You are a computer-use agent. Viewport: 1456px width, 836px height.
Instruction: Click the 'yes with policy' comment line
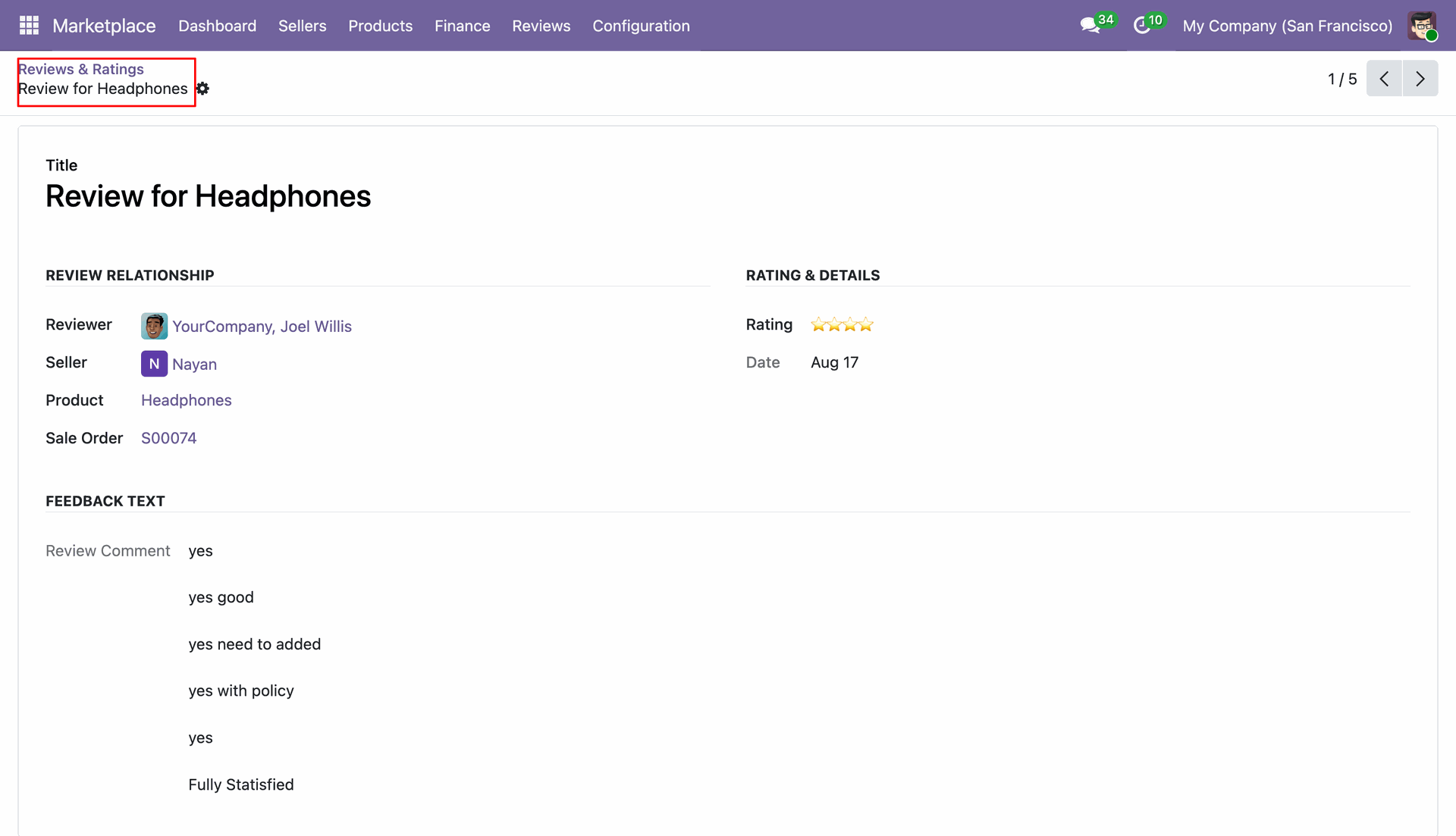click(x=240, y=690)
